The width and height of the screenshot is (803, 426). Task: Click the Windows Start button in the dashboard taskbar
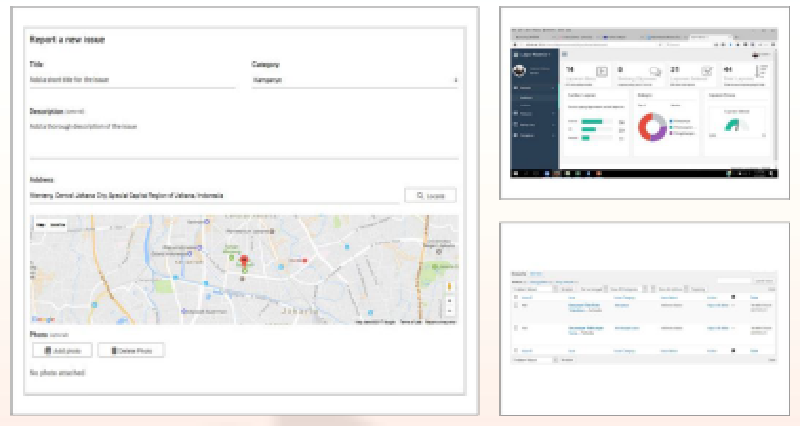515,172
